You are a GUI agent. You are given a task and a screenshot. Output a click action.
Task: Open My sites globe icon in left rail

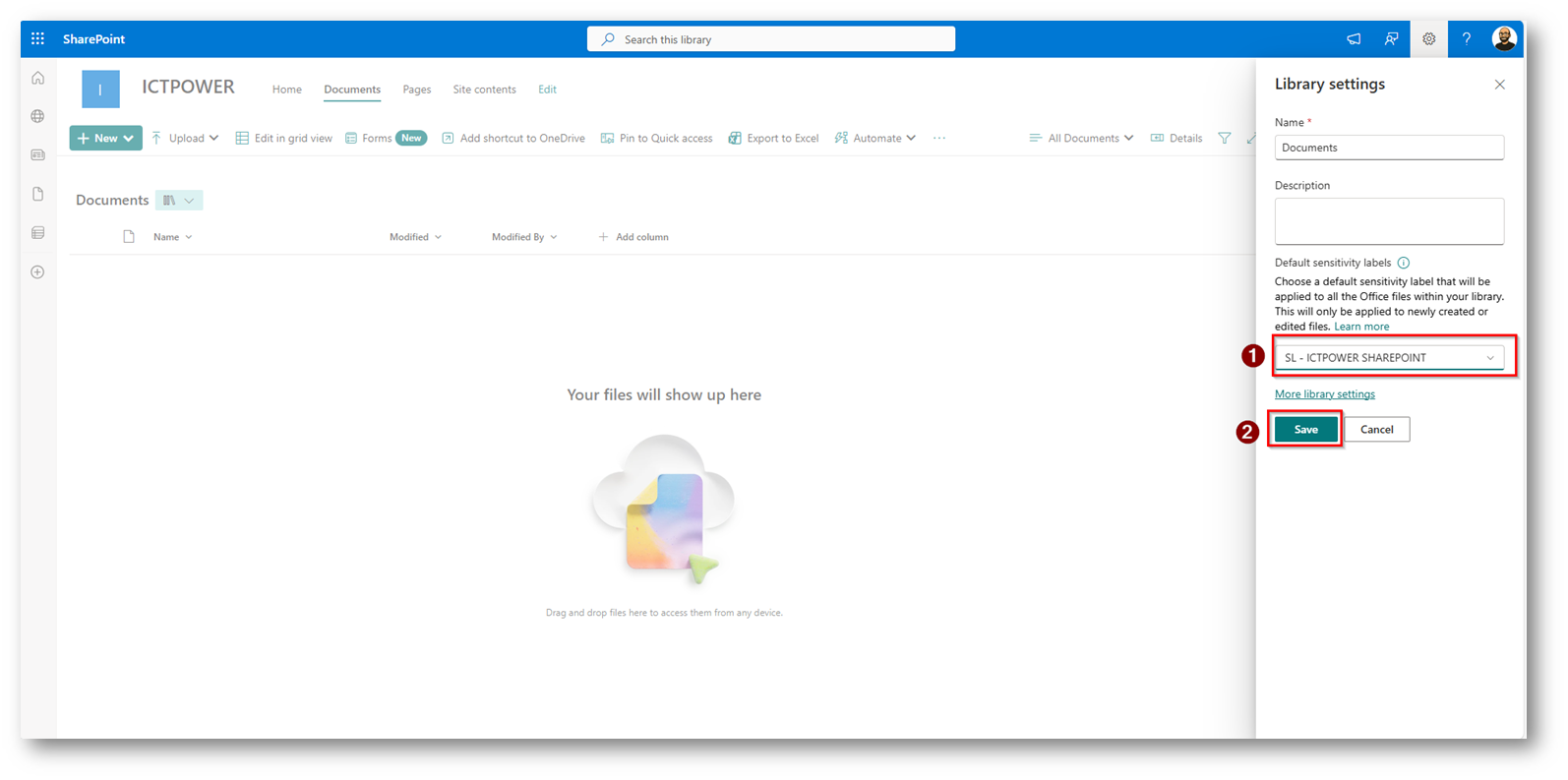point(37,116)
